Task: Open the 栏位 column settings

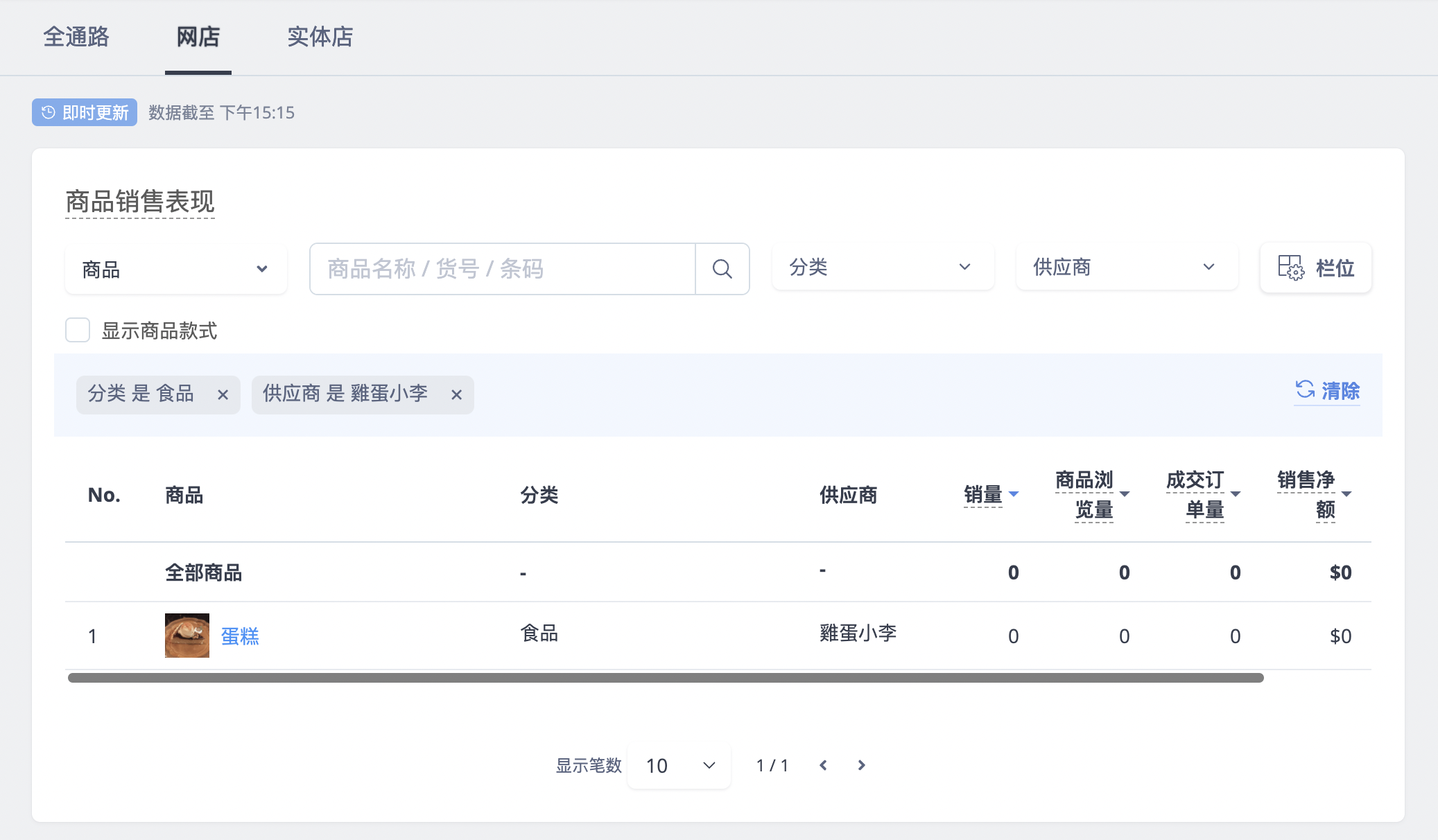Action: coord(1315,268)
